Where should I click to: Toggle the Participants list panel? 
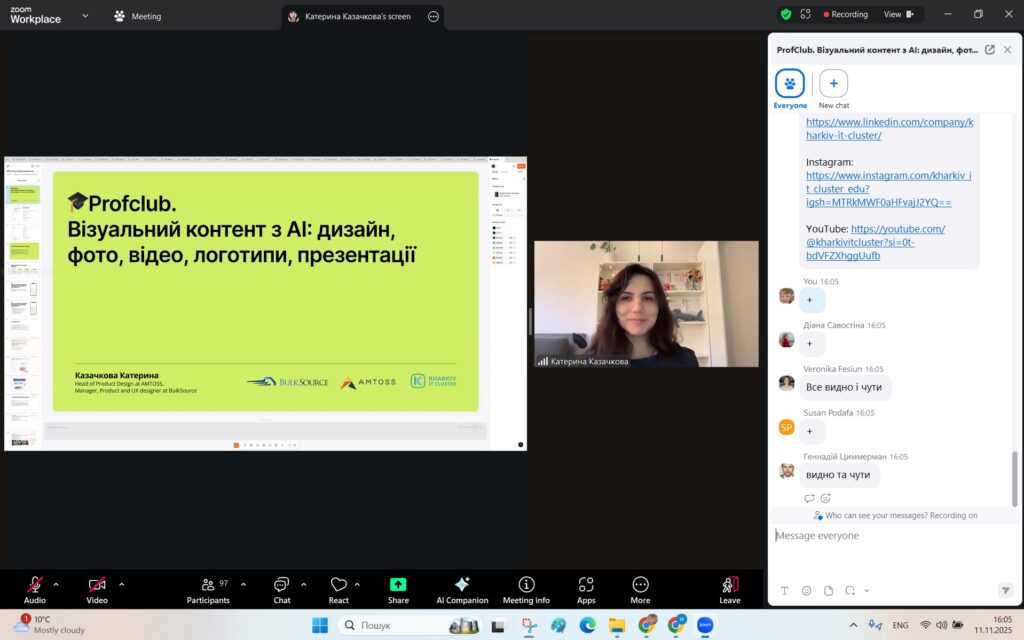tap(208, 589)
